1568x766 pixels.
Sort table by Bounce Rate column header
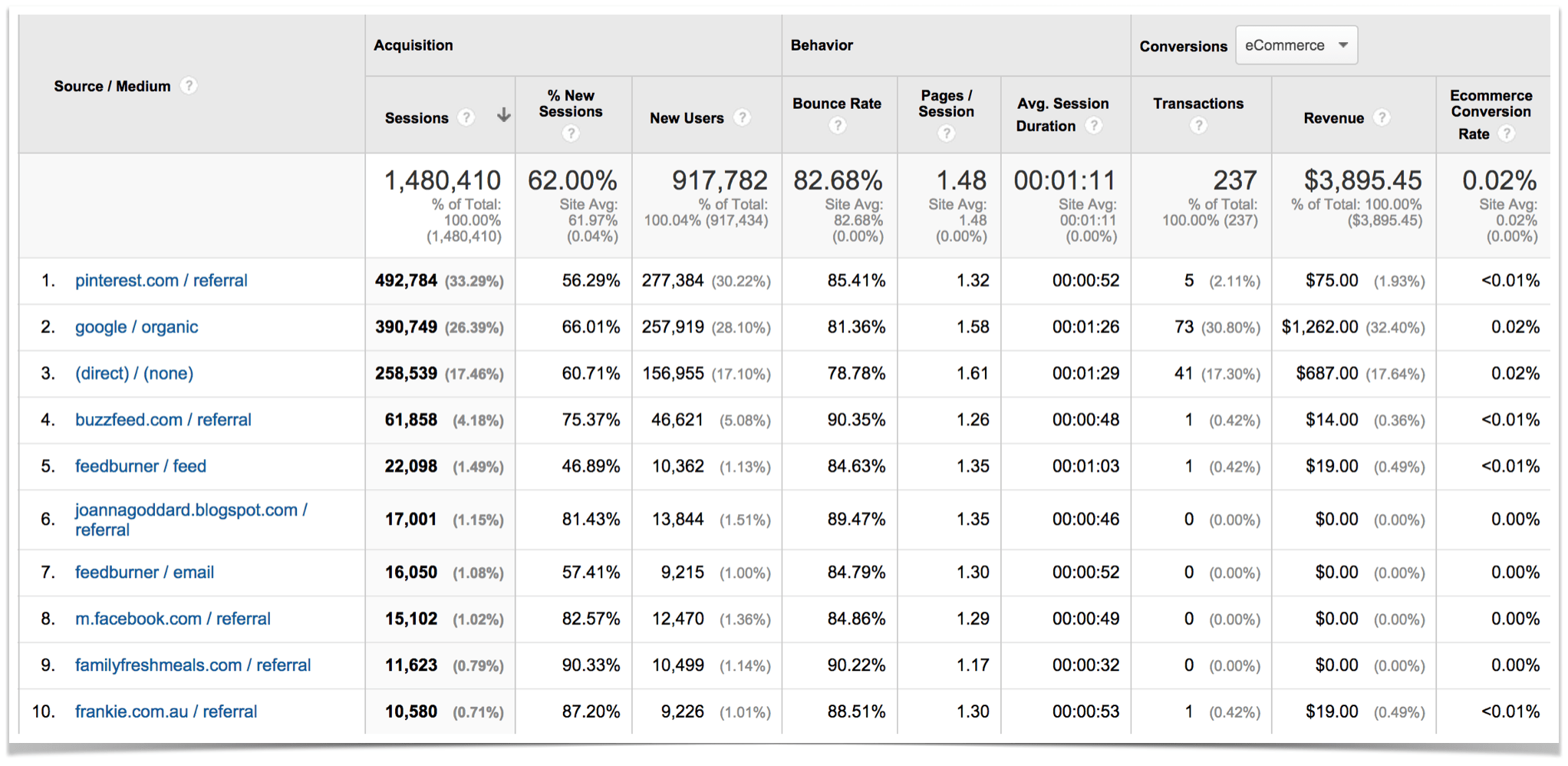[x=838, y=104]
